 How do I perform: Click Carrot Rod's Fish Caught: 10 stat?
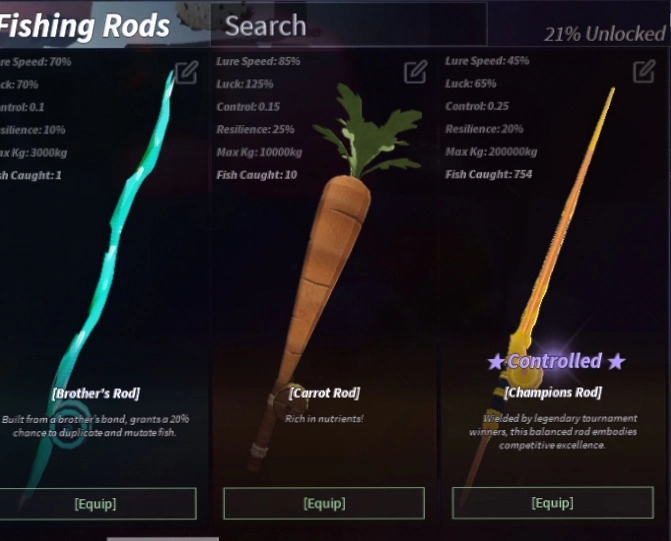coord(257,175)
